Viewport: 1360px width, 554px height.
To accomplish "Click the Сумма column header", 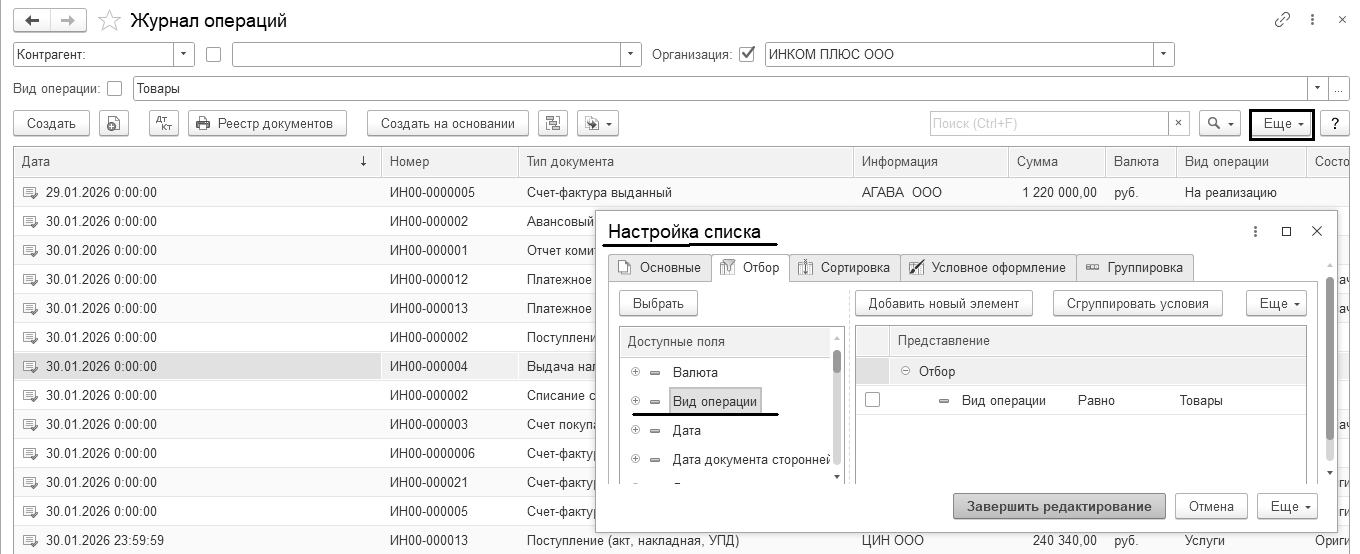I will tap(1057, 161).
